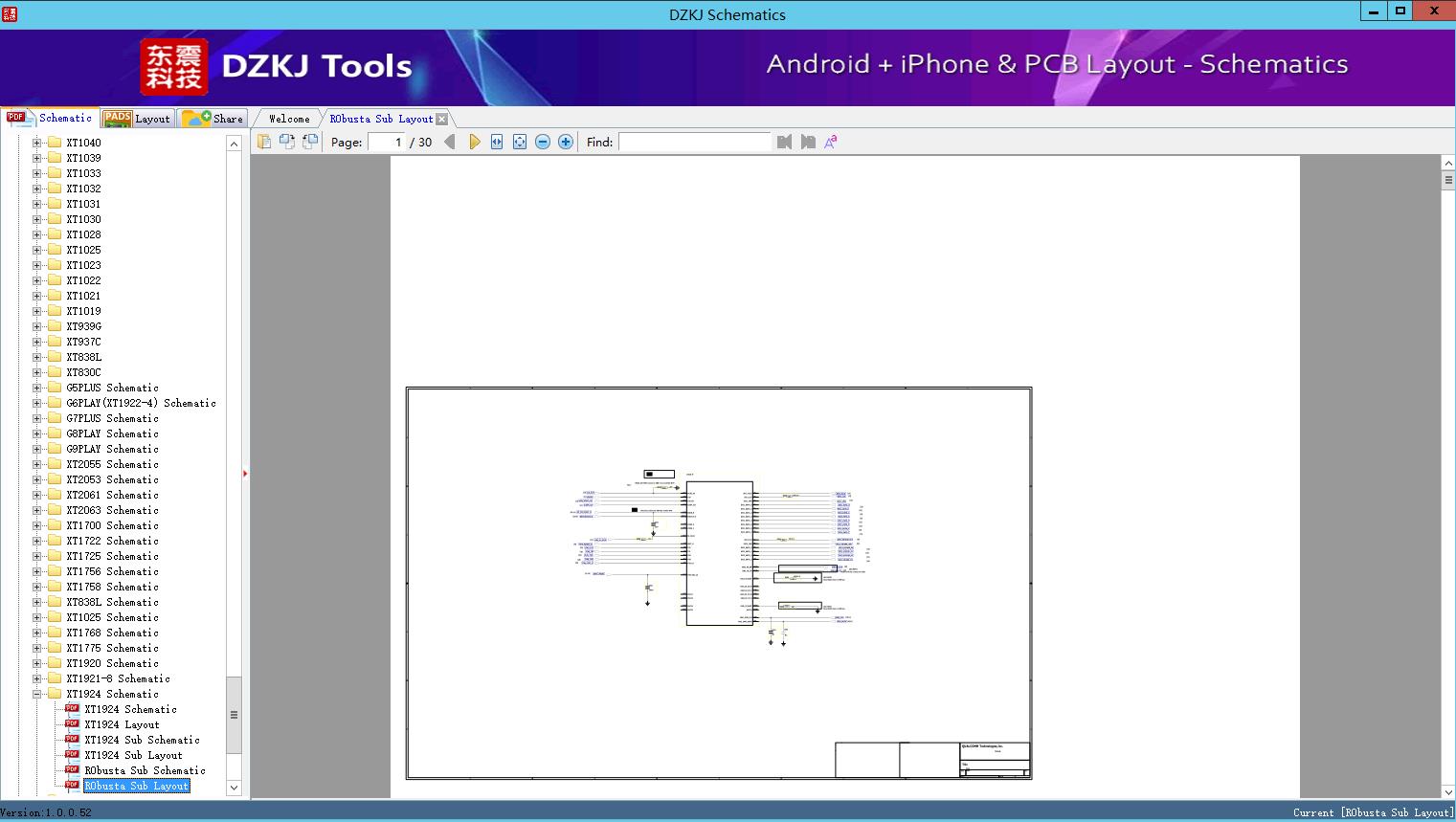Fit whole page in view icon

[520, 142]
